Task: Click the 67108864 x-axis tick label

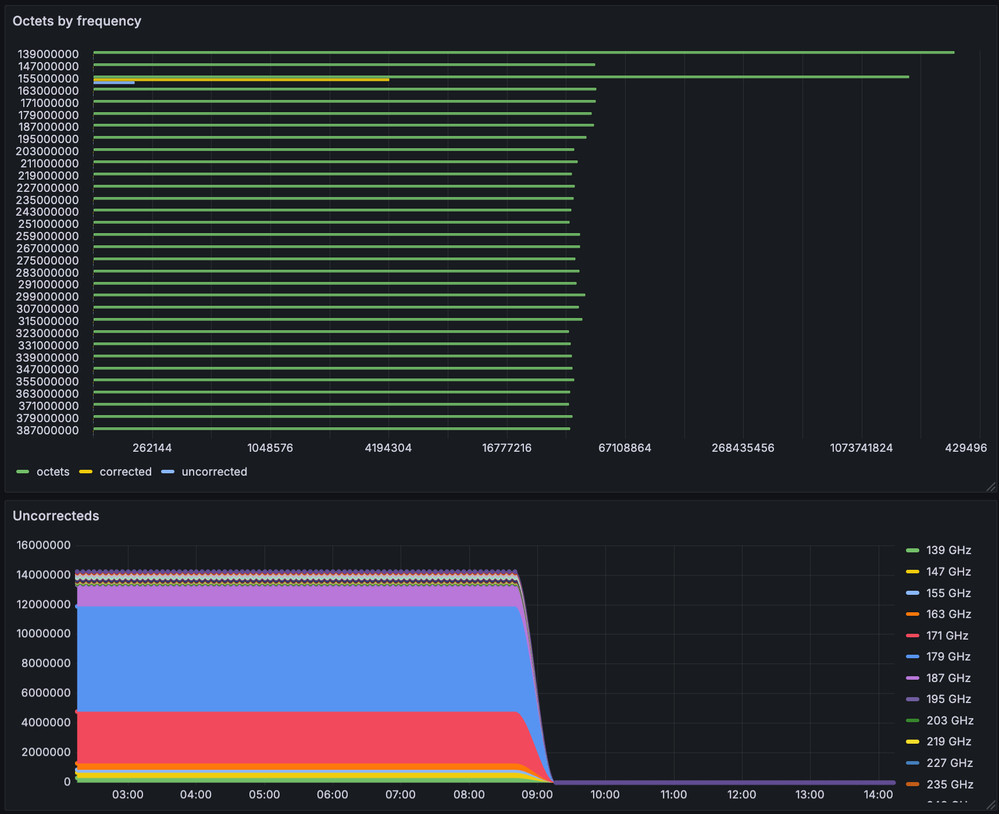Action: 624,448
